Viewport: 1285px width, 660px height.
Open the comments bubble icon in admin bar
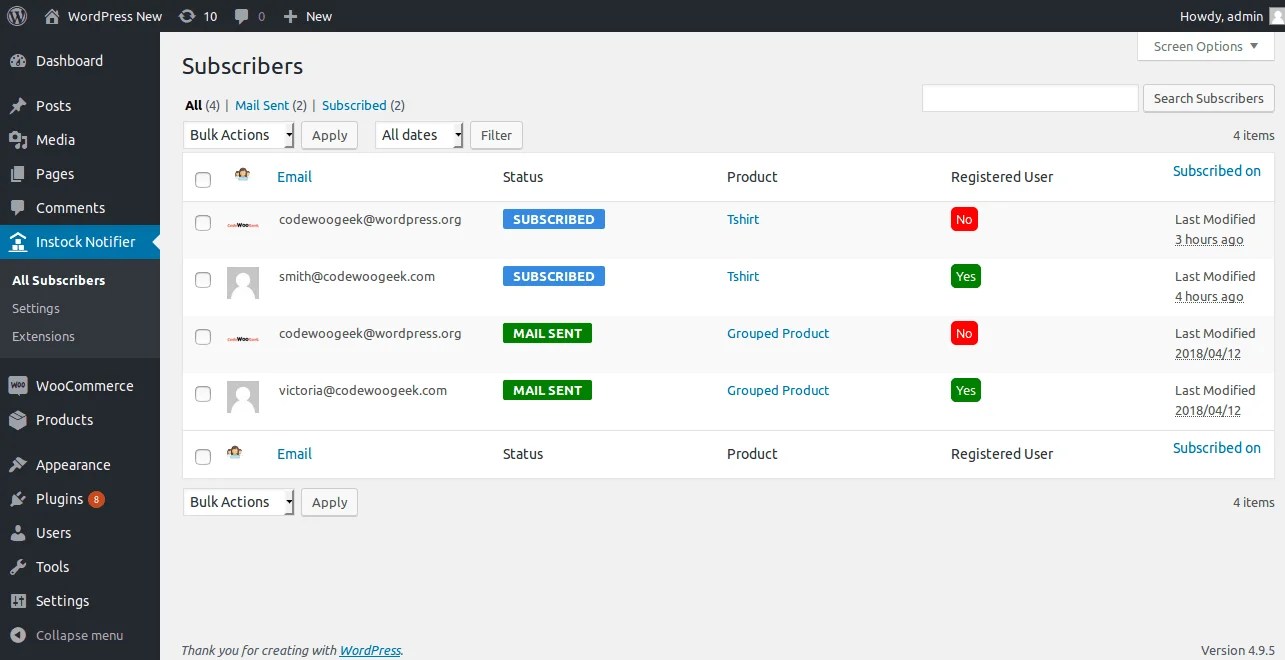point(242,16)
